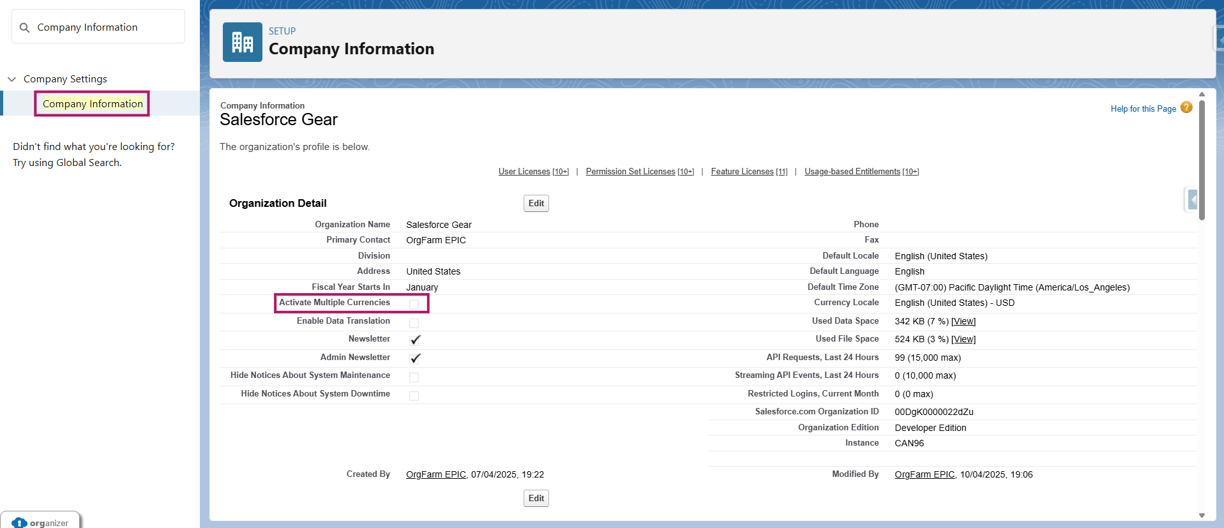Click the Quick Find search input field
The height and width of the screenshot is (528, 1224).
(x=98, y=27)
